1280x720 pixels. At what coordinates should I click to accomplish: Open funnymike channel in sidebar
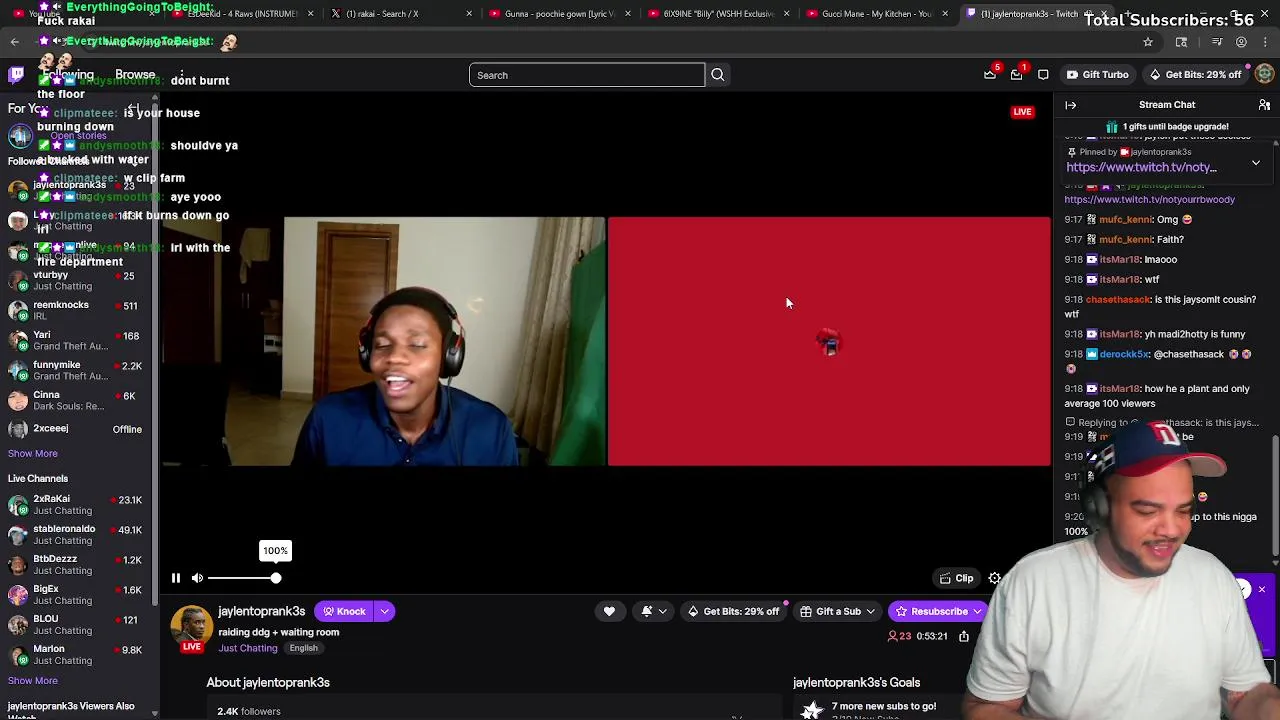(78, 370)
